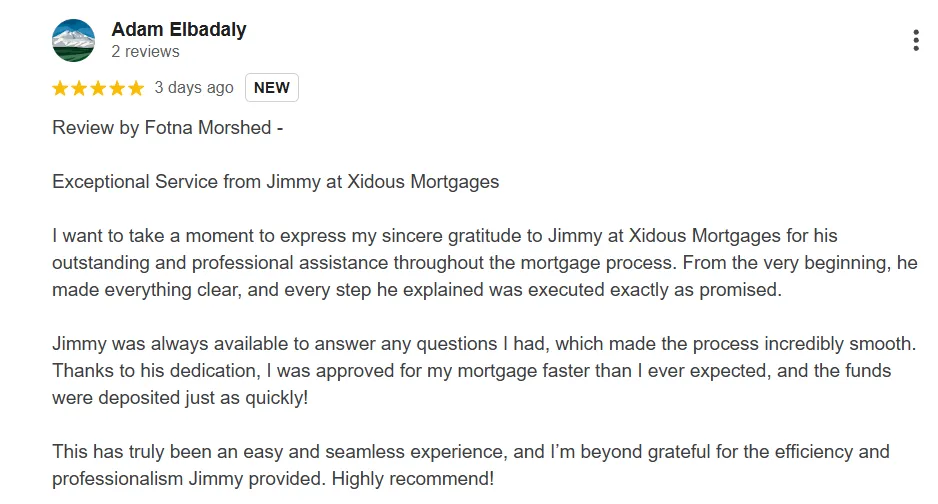
Task: Click the line starting "Jimmy was always available"
Action: pyautogui.click(x=484, y=344)
